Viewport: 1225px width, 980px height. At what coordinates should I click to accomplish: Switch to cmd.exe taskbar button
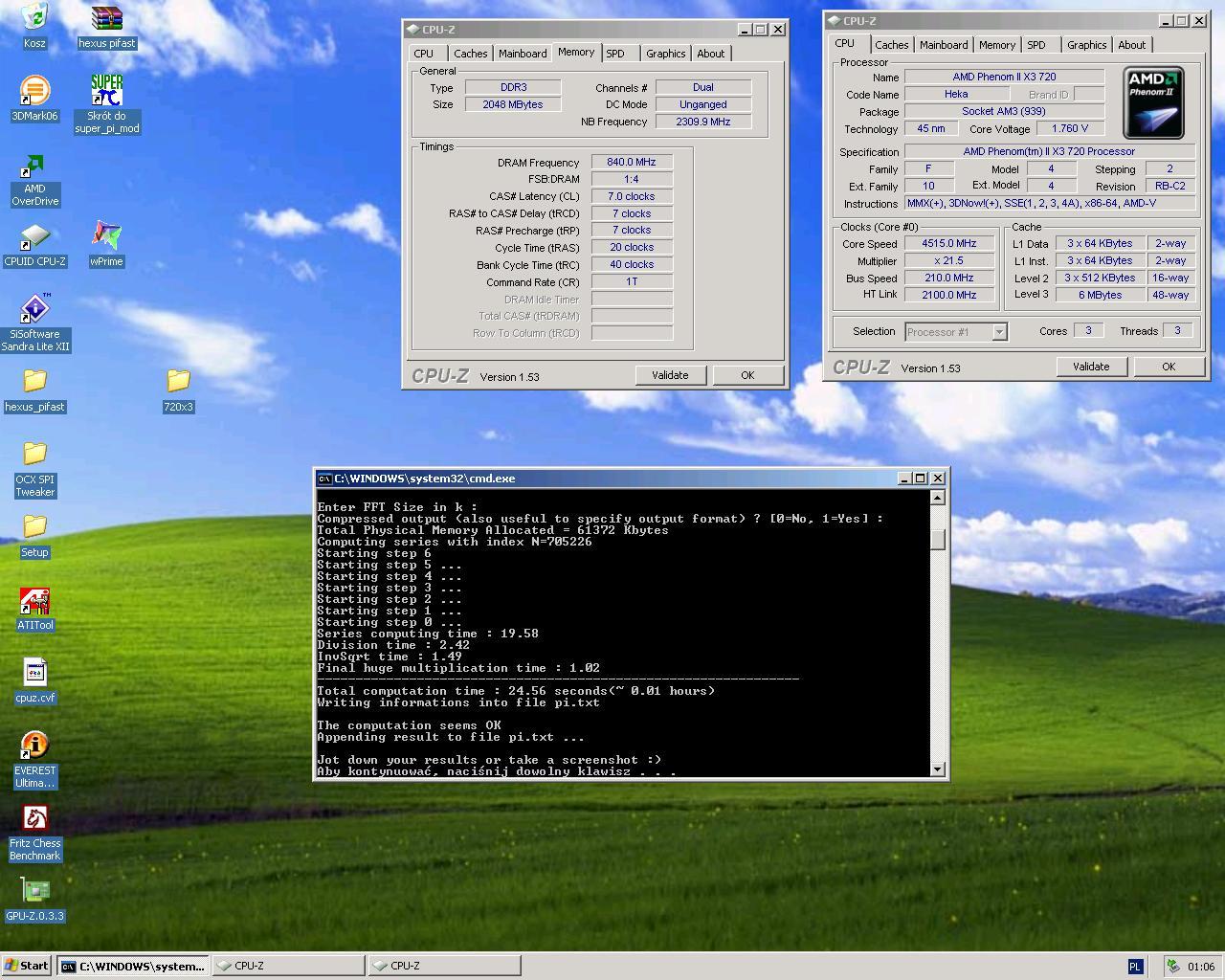(x=133, y=966)
